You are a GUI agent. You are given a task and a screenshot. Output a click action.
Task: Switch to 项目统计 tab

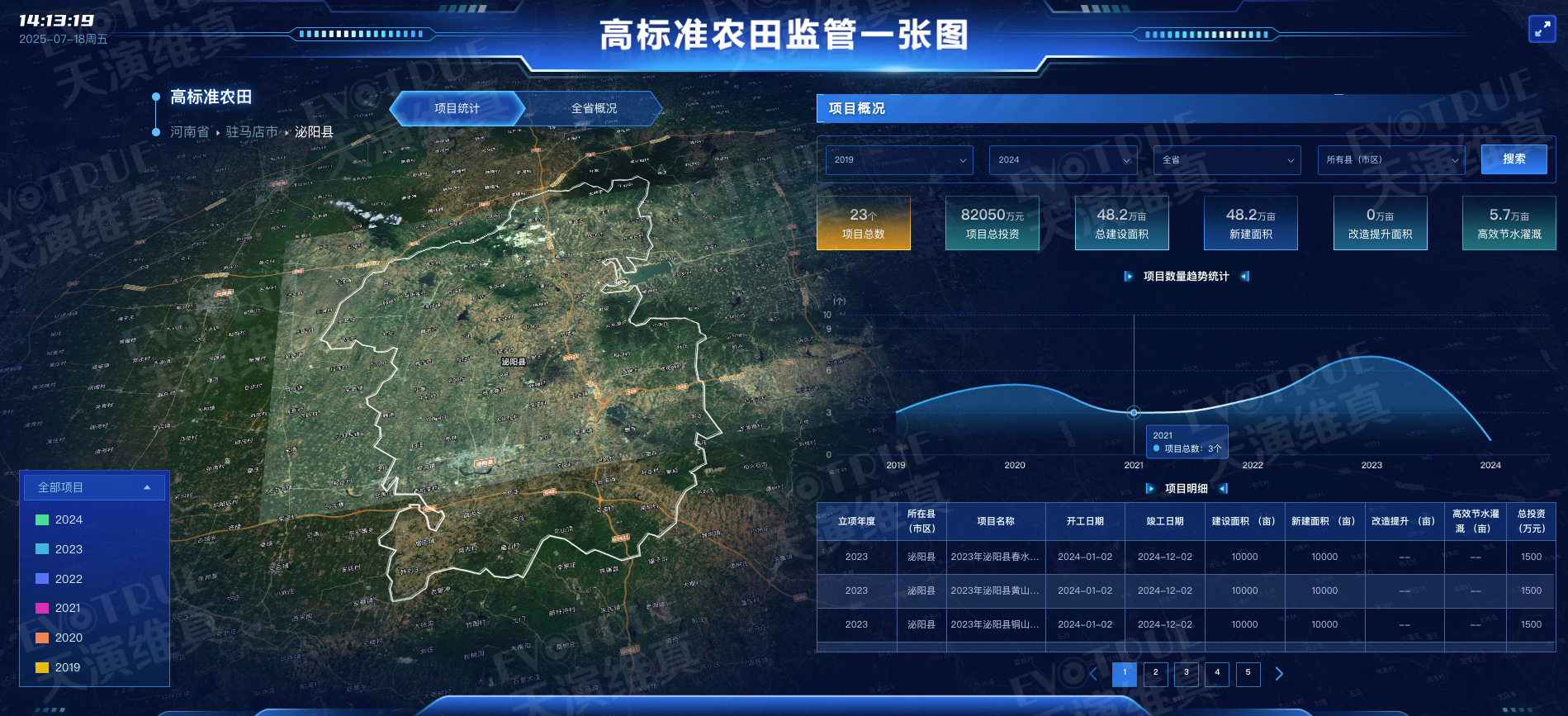point(457,108)
